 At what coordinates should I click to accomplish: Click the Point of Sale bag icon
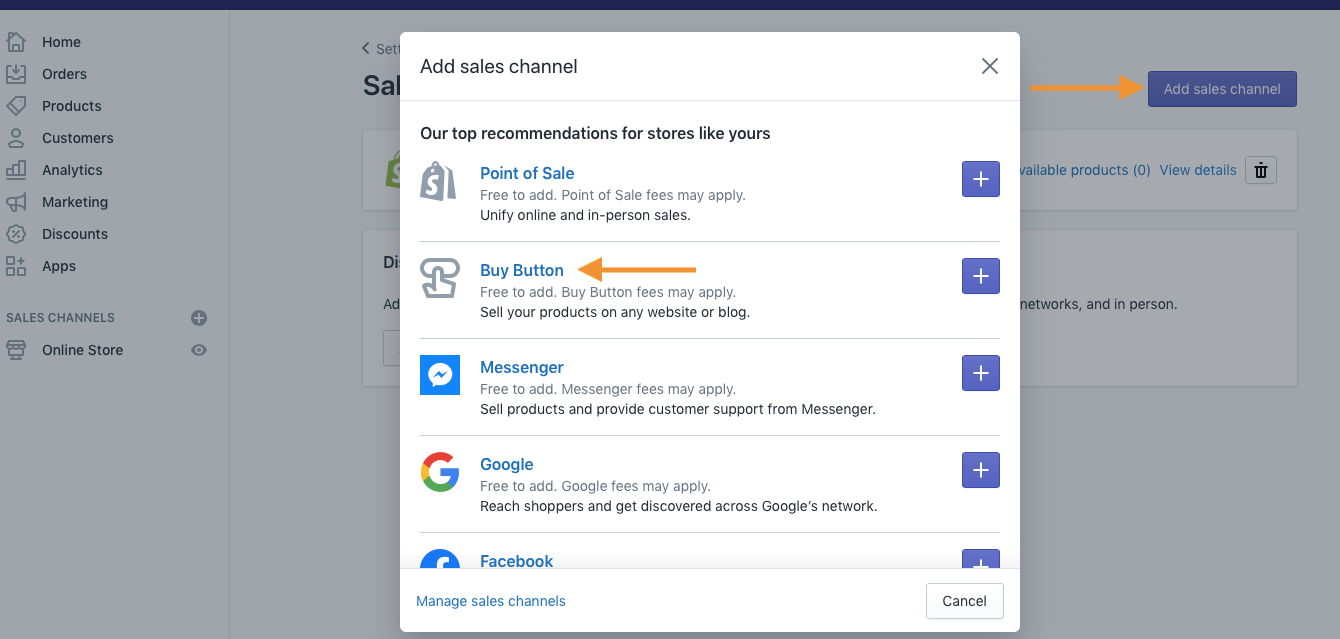point(438,181)
